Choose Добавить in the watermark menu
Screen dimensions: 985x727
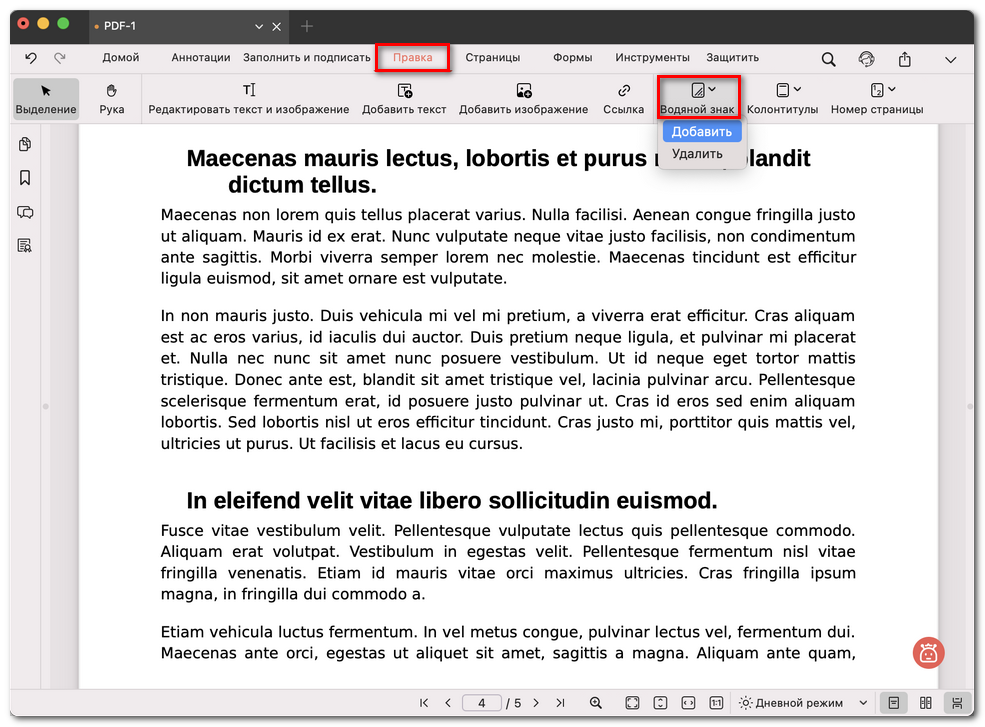701,132
